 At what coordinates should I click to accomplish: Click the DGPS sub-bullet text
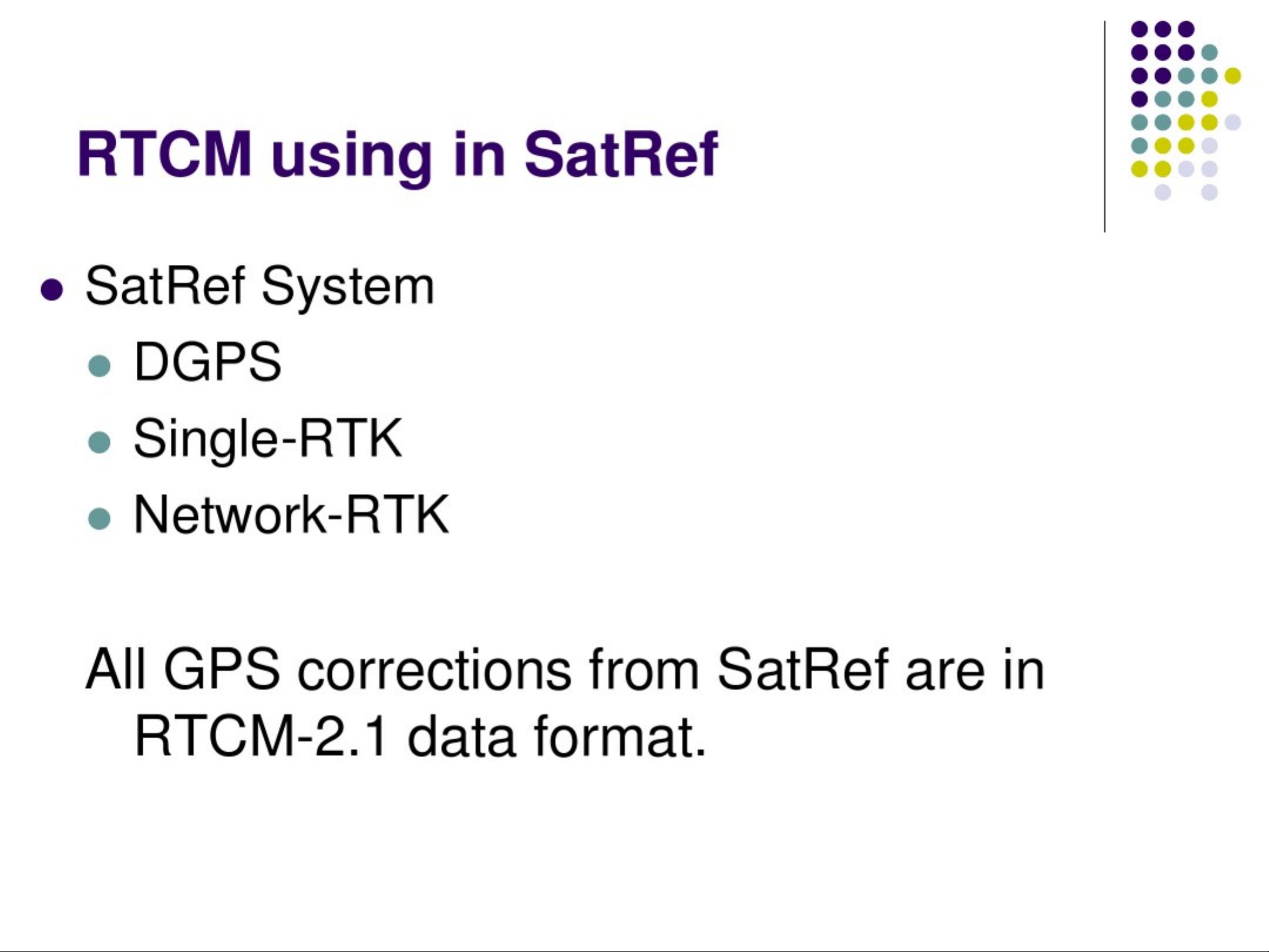pos(208,362)
